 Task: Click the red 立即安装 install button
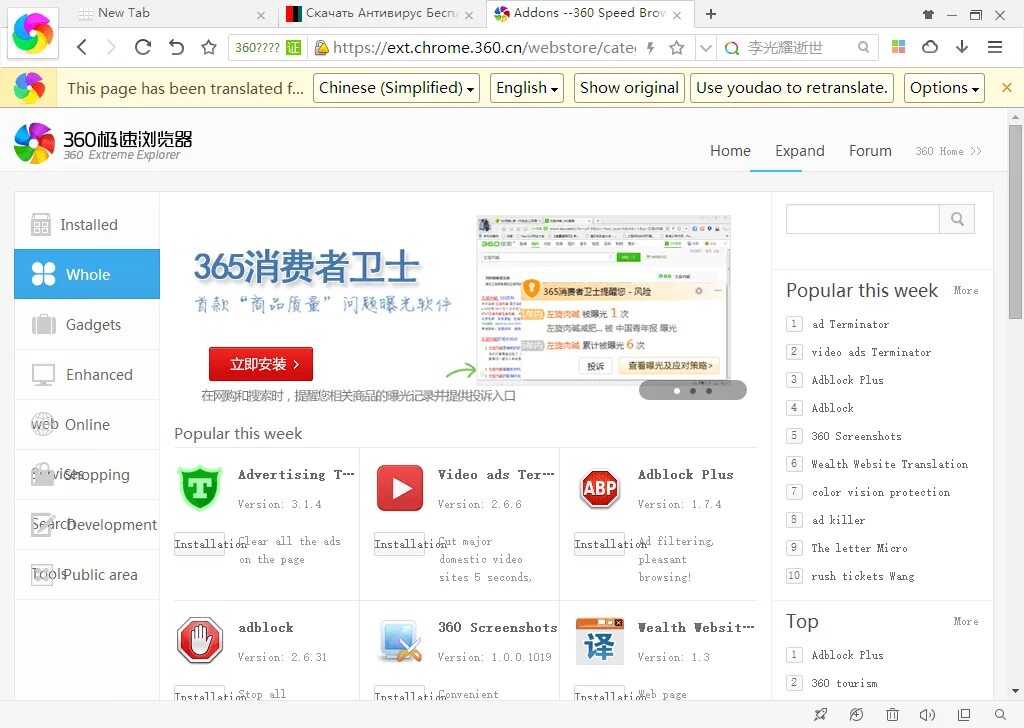tap(261, 364)
